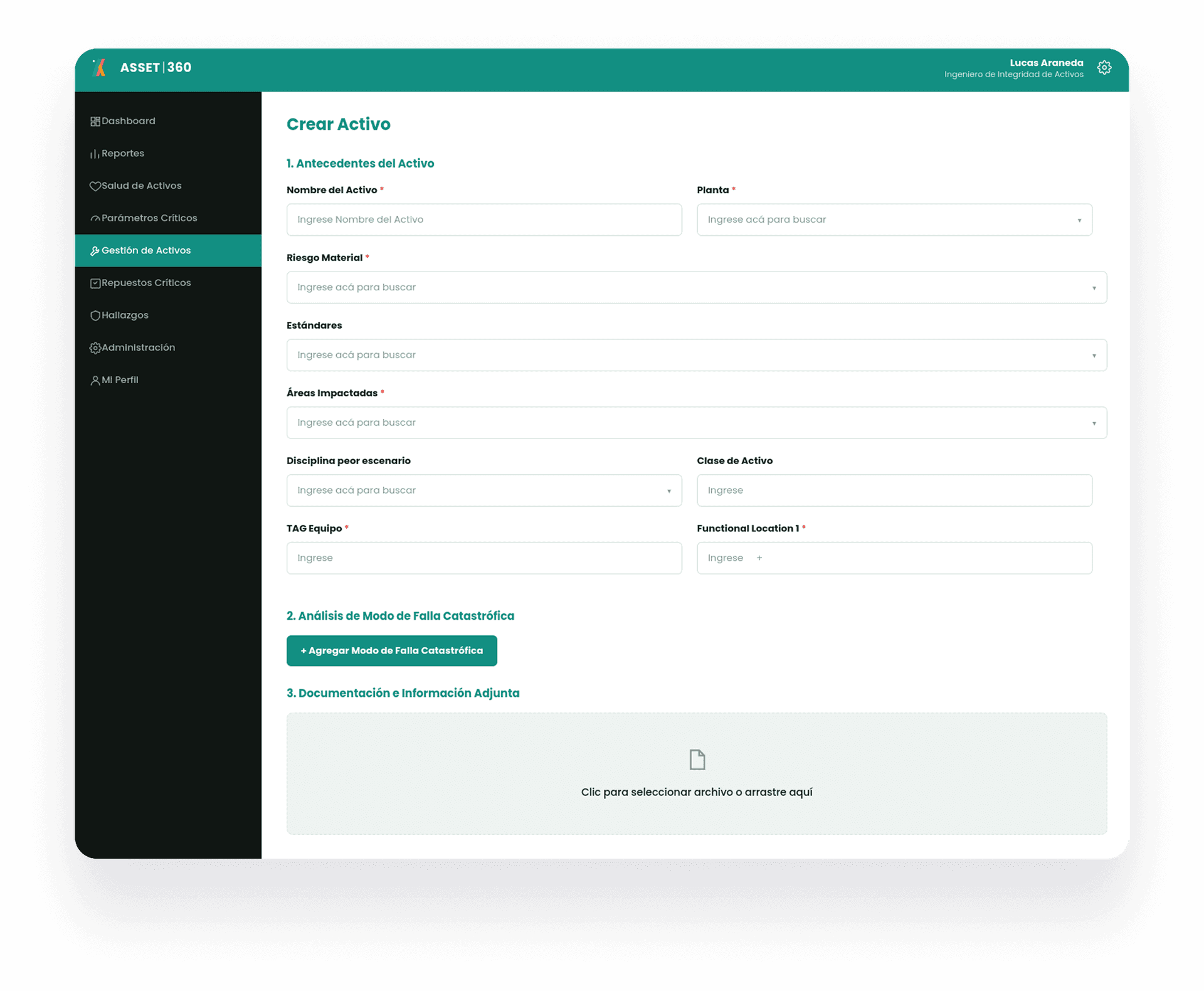Select Gestión de Activos menu item
This screenshot has width=1204, height=991.
(x=168, y=251)
